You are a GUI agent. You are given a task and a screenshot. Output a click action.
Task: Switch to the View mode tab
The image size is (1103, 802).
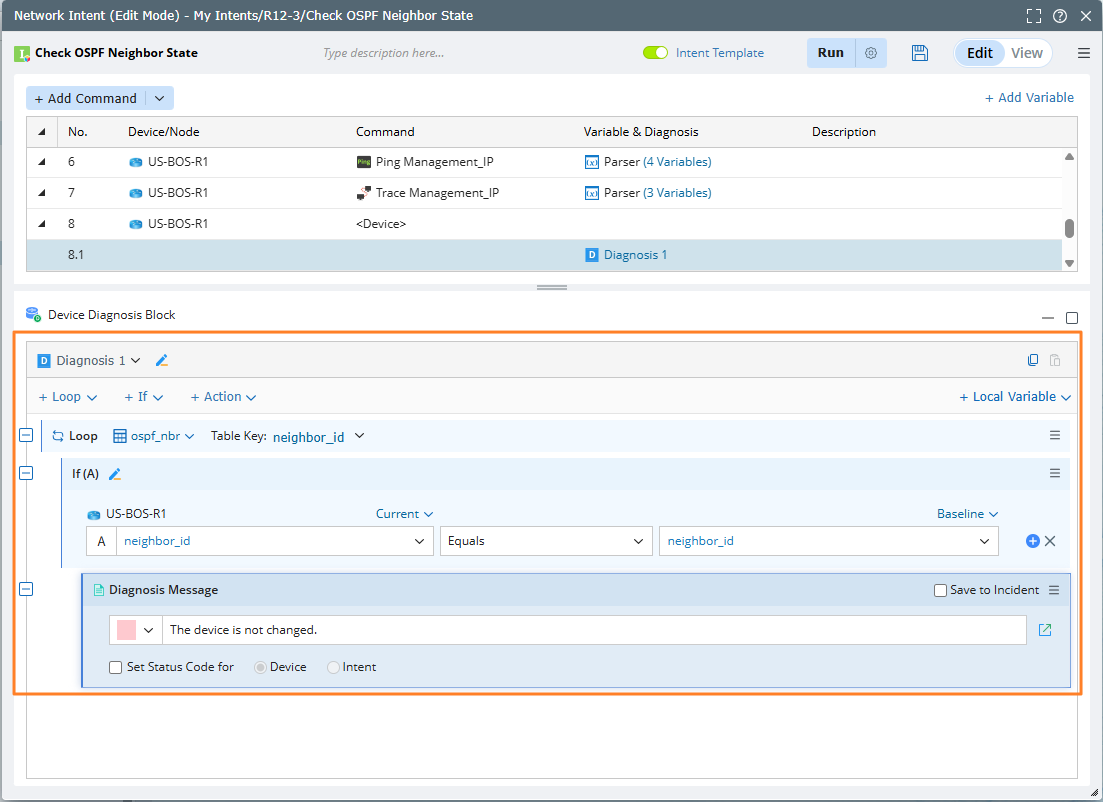pos(1027,53)
